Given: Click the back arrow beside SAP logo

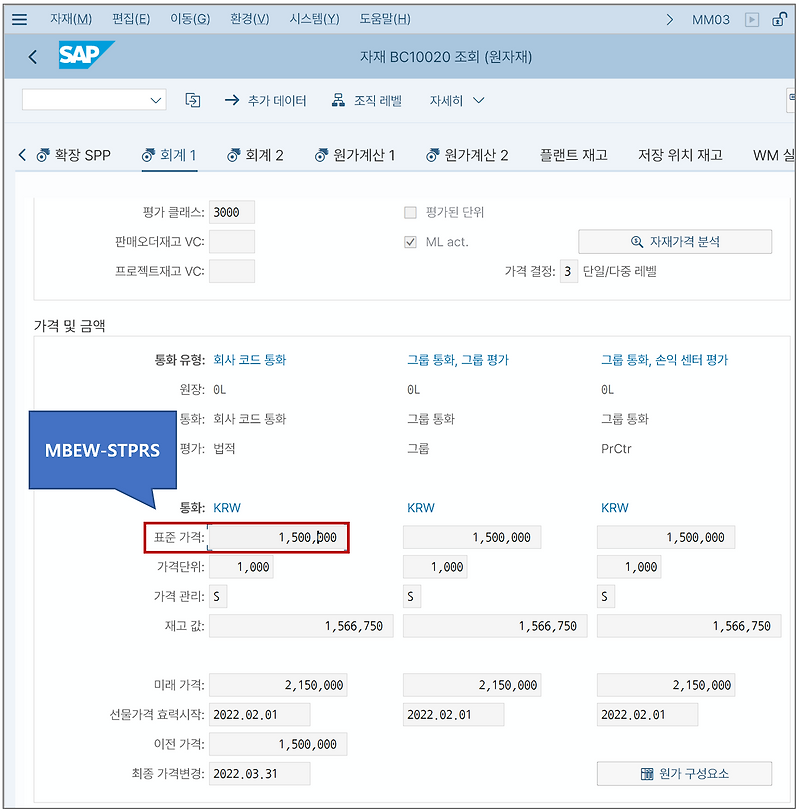Looking at the screenshot, I should pyautogui.click(x=33, y=56).
